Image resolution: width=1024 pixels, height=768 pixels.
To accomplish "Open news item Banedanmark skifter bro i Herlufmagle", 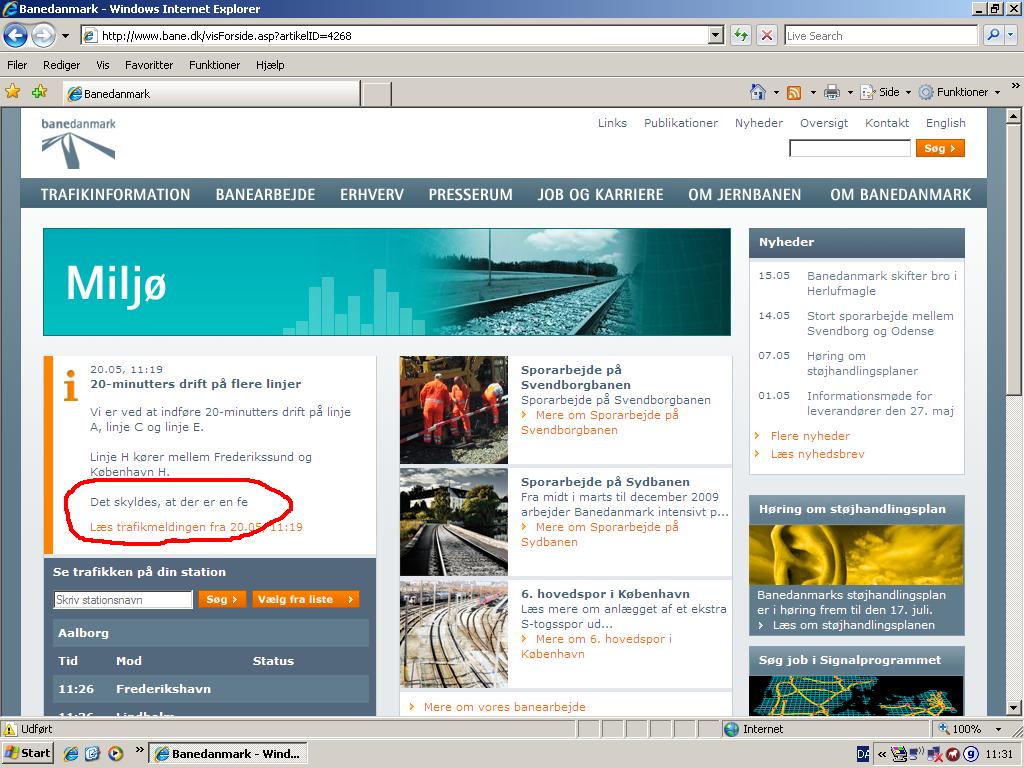I will tap(882, 283).
